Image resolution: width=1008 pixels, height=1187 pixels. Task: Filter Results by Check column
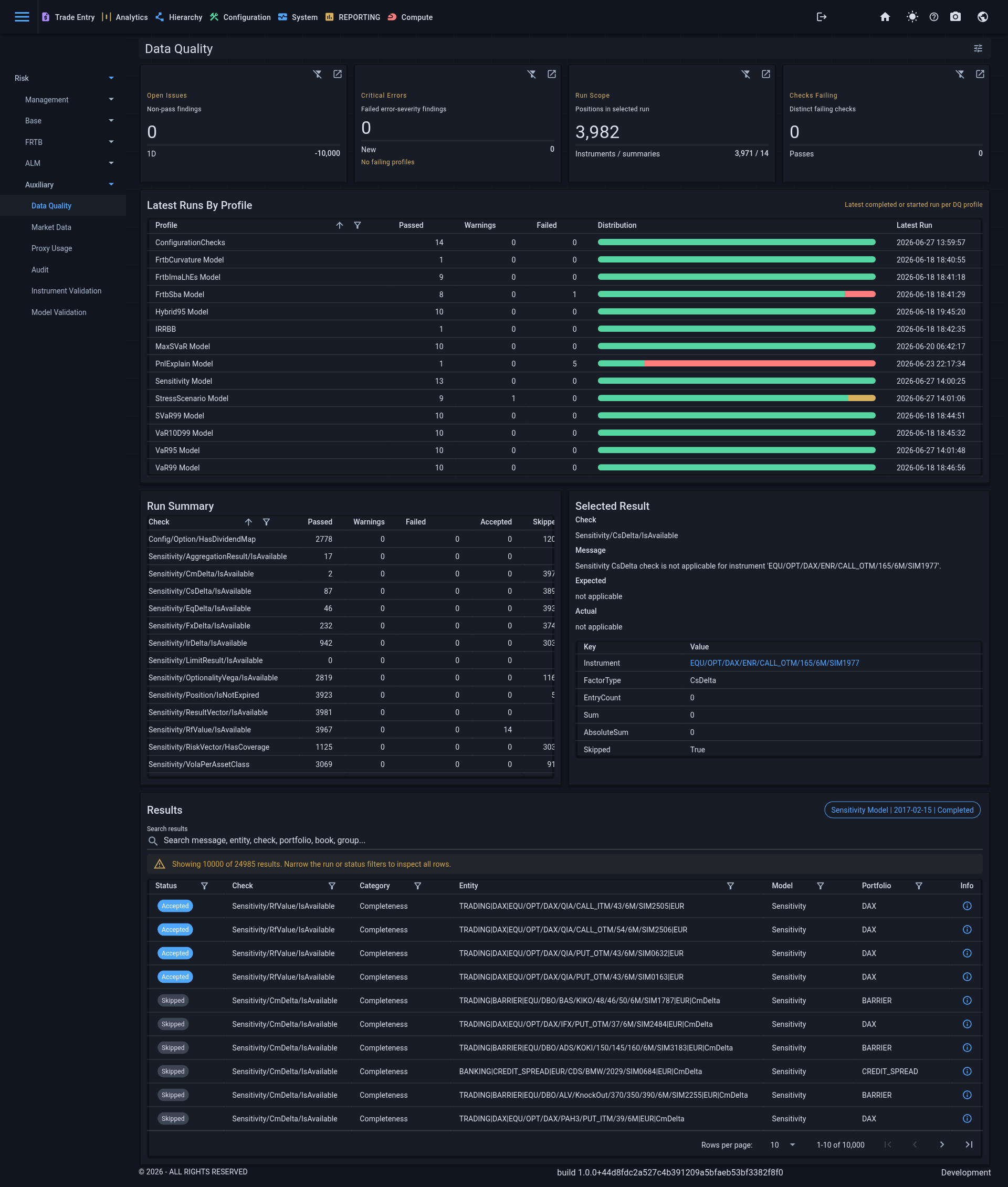(x=331, y=886)
